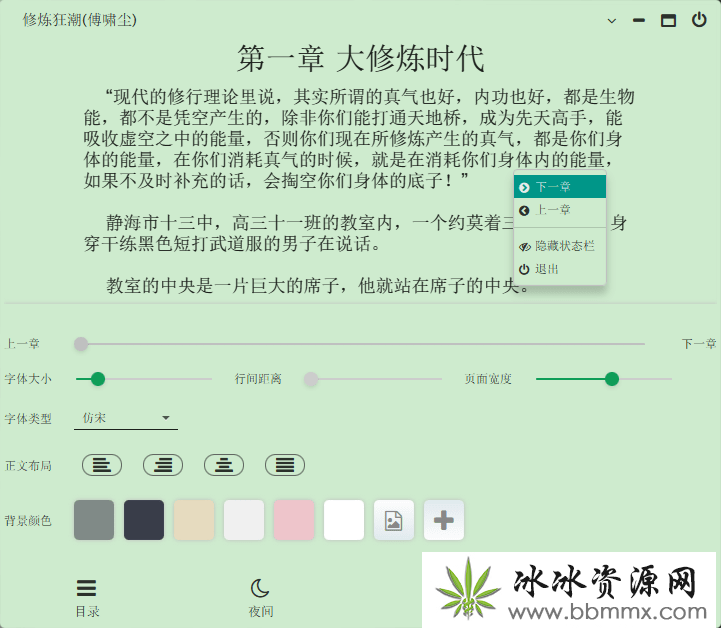Select the white background color swatch
The width and height of the screenshot is (721, 628).
344,520
